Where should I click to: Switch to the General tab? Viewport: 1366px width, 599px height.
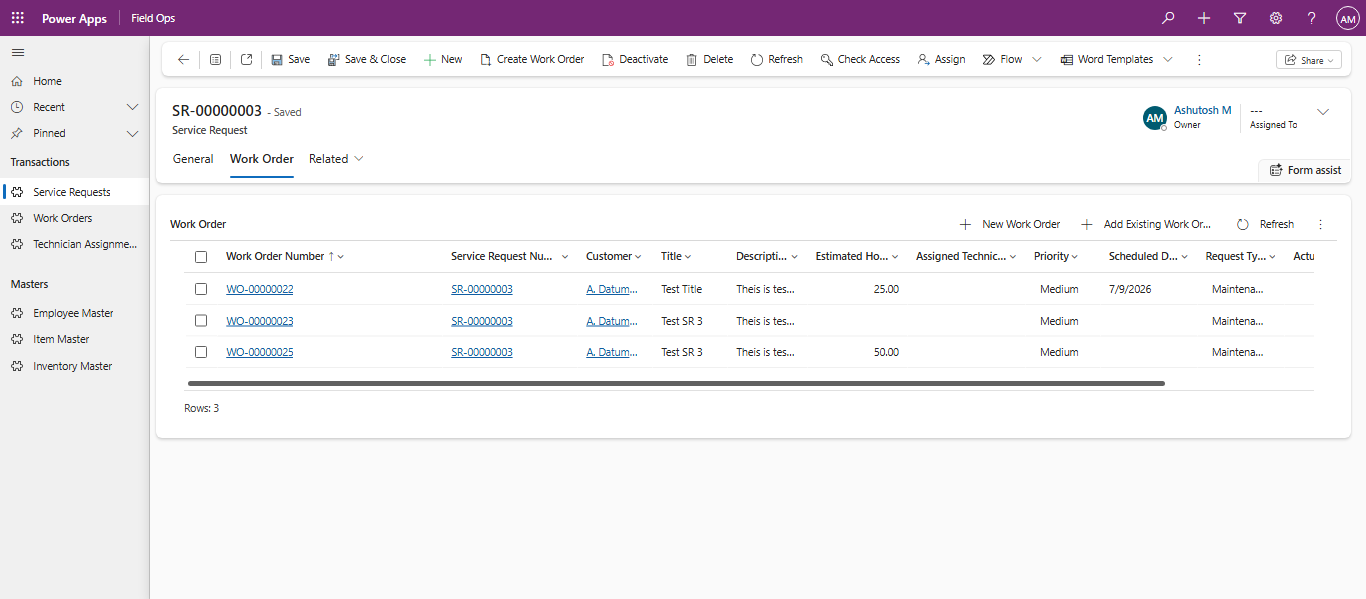click(193, 159)
